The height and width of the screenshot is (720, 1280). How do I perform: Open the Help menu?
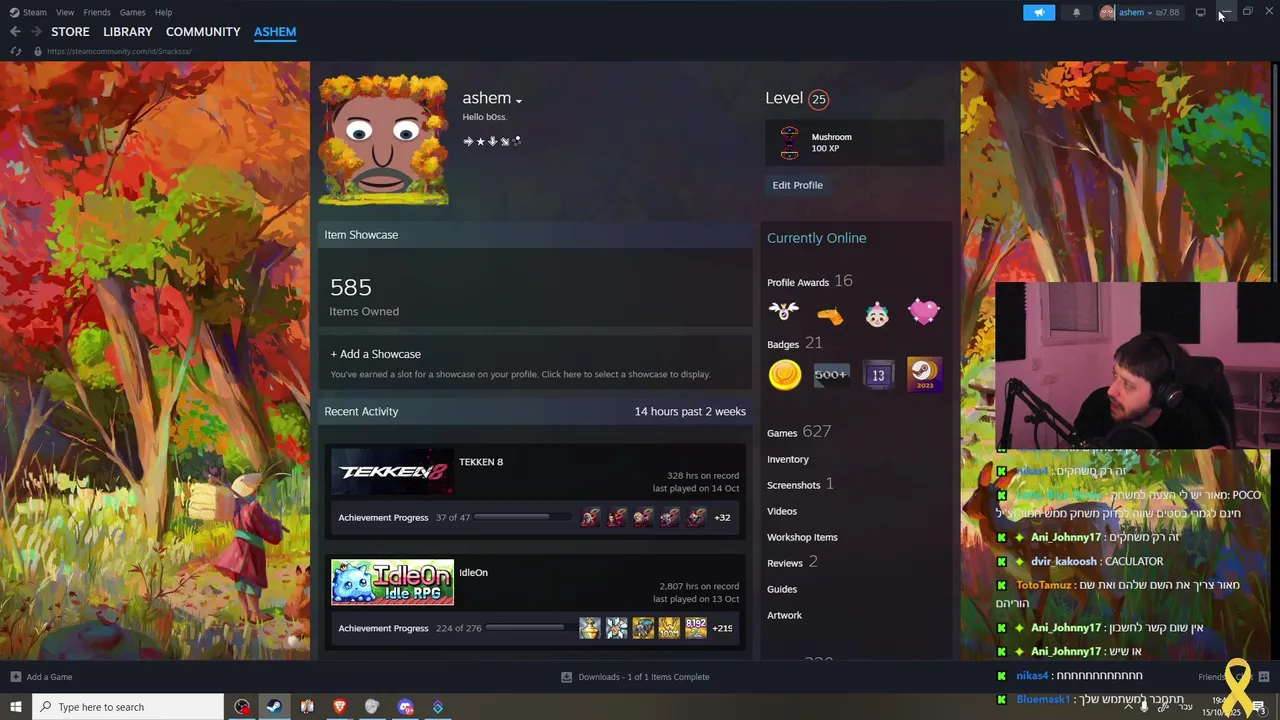click(163, 12)
